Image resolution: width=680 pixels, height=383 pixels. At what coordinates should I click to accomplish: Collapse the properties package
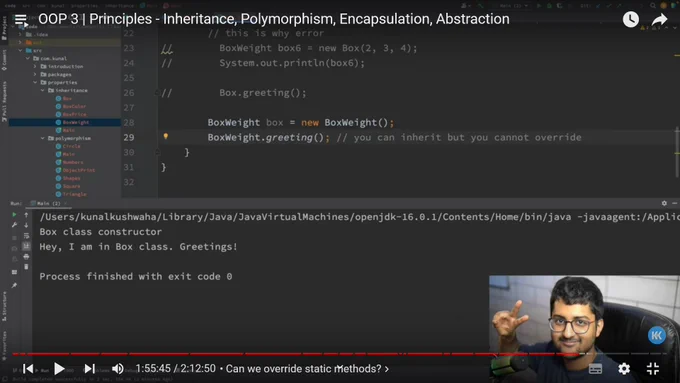click(35, 82)
